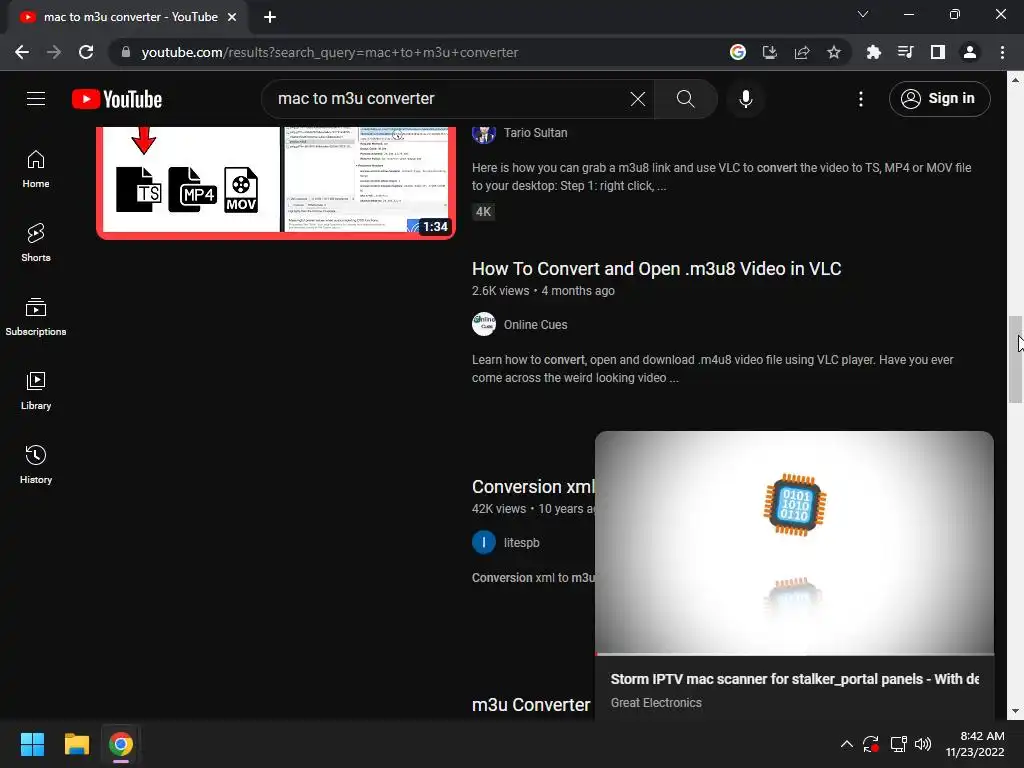This screenshot has width=1024, height=768.
Task: Open Conversion xml video title
Action: point(533,487)
